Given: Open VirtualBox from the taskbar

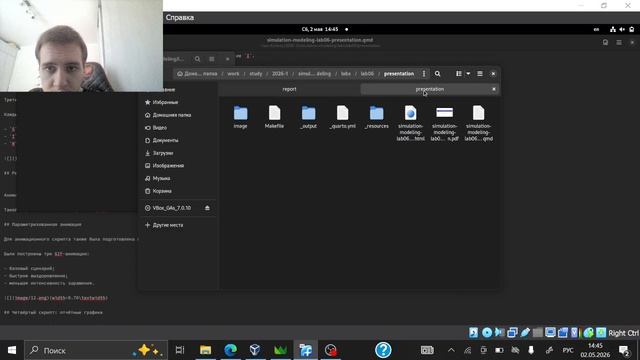Looking at the screenshot, I should click(x=255, y=350).
